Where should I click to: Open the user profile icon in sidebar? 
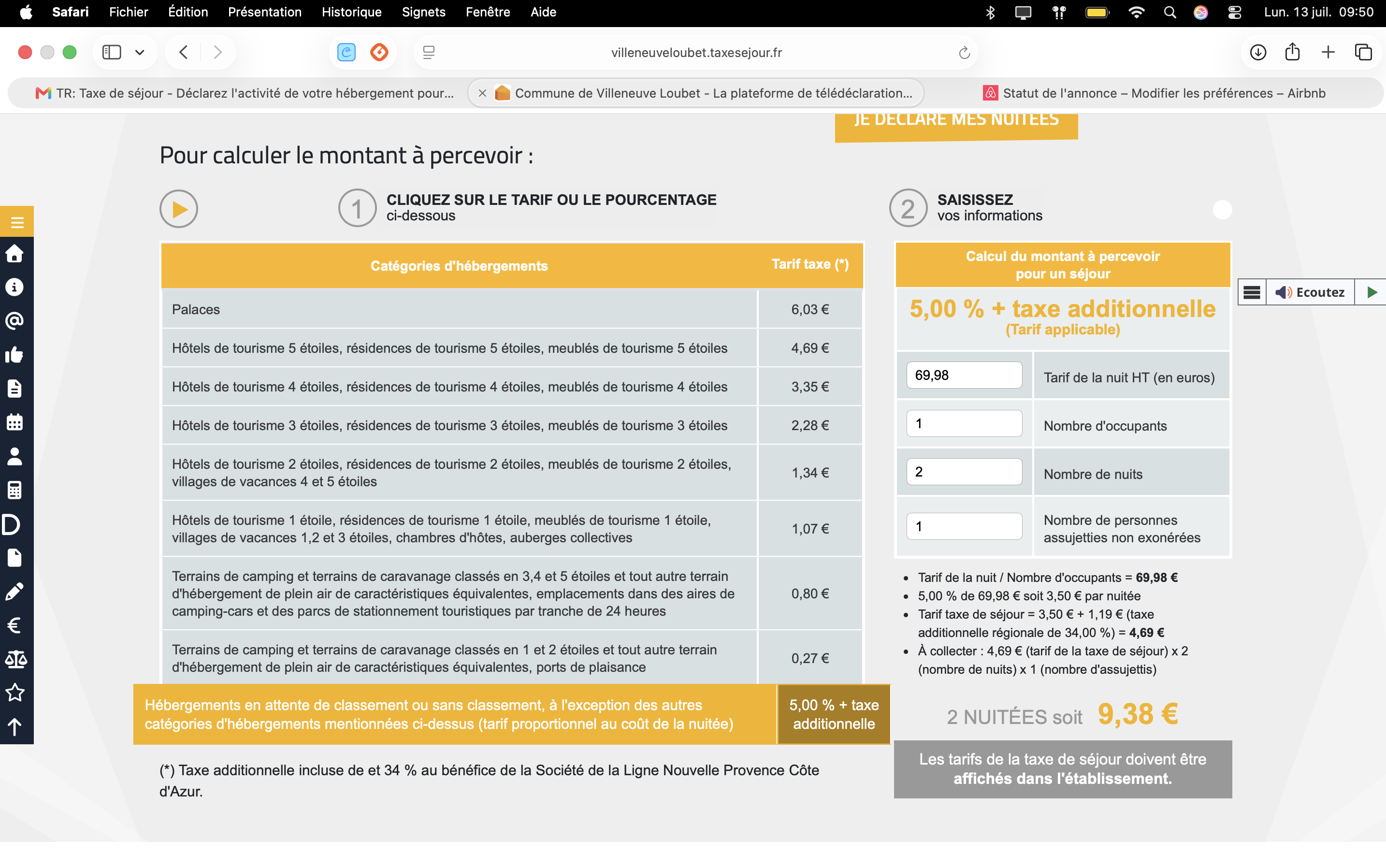tap(14, 456)
